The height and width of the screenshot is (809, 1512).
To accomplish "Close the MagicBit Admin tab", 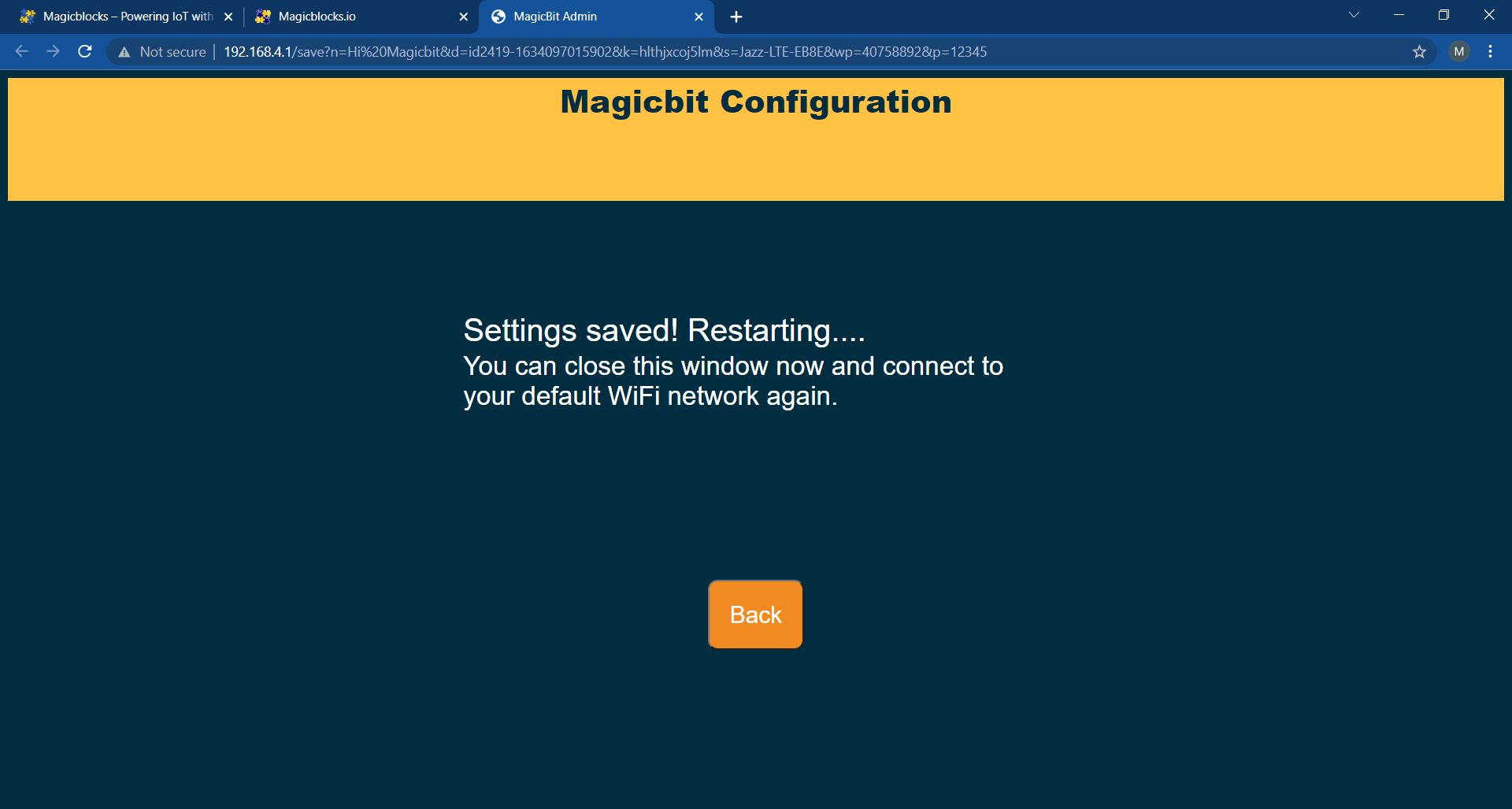I will coord(699,17).
